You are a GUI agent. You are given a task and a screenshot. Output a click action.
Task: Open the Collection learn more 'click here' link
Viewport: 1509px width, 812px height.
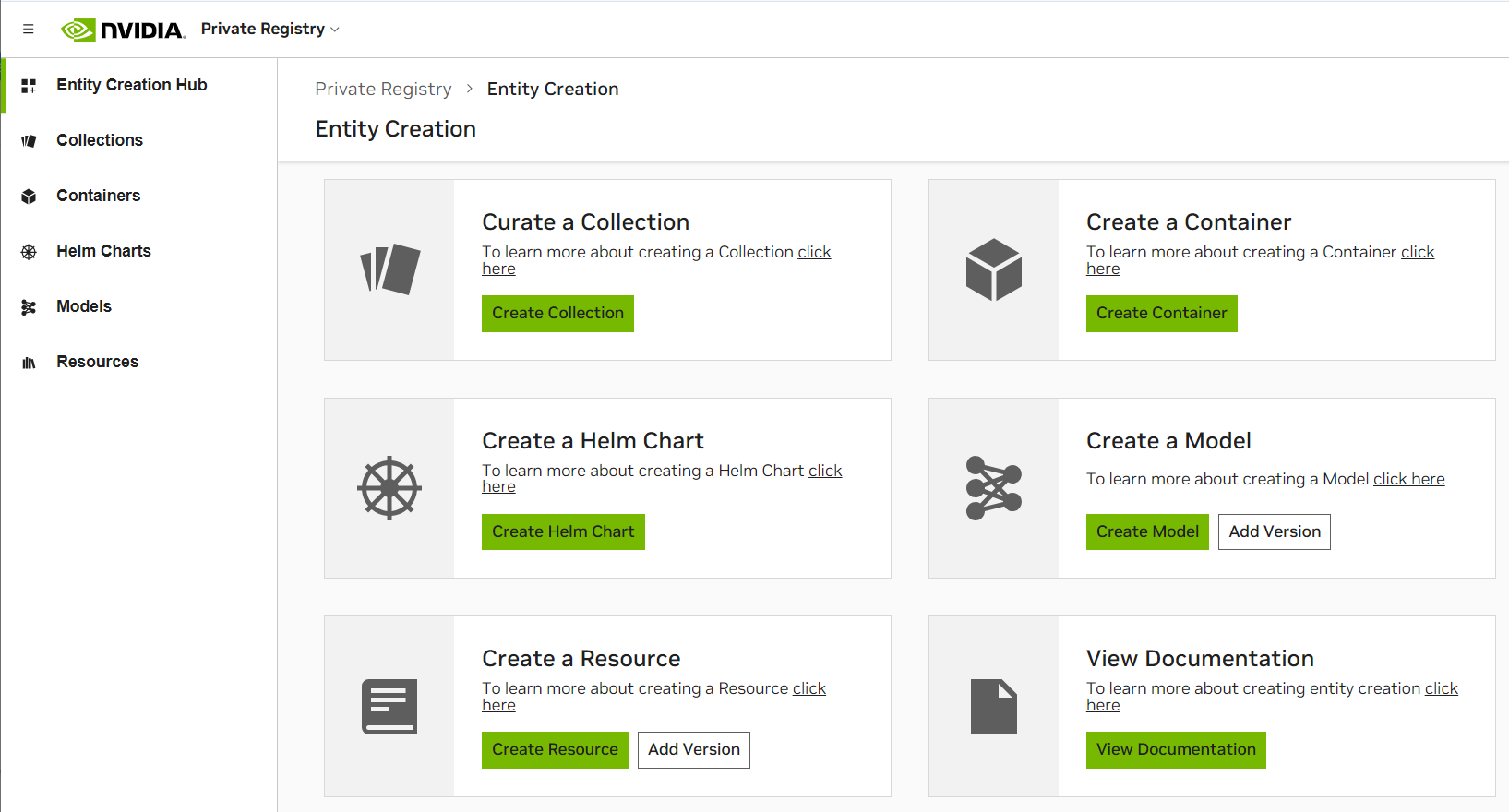click(x=814, y=252)
